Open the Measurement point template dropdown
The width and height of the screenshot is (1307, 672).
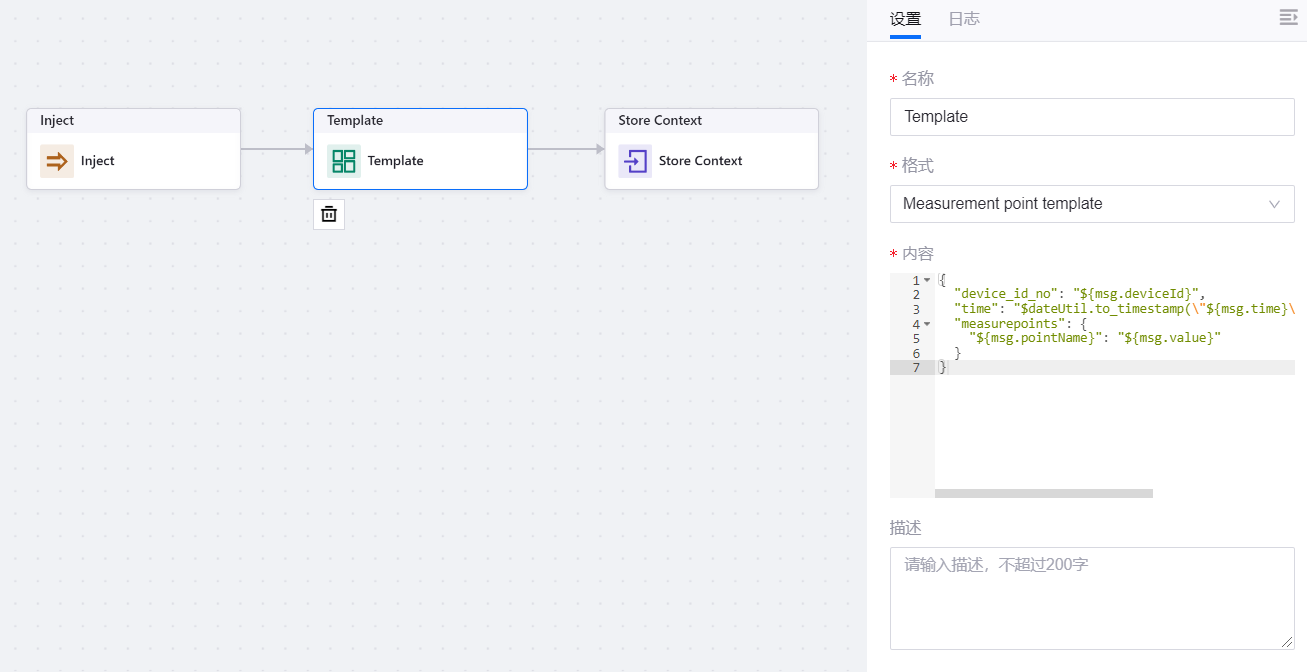1080,204
